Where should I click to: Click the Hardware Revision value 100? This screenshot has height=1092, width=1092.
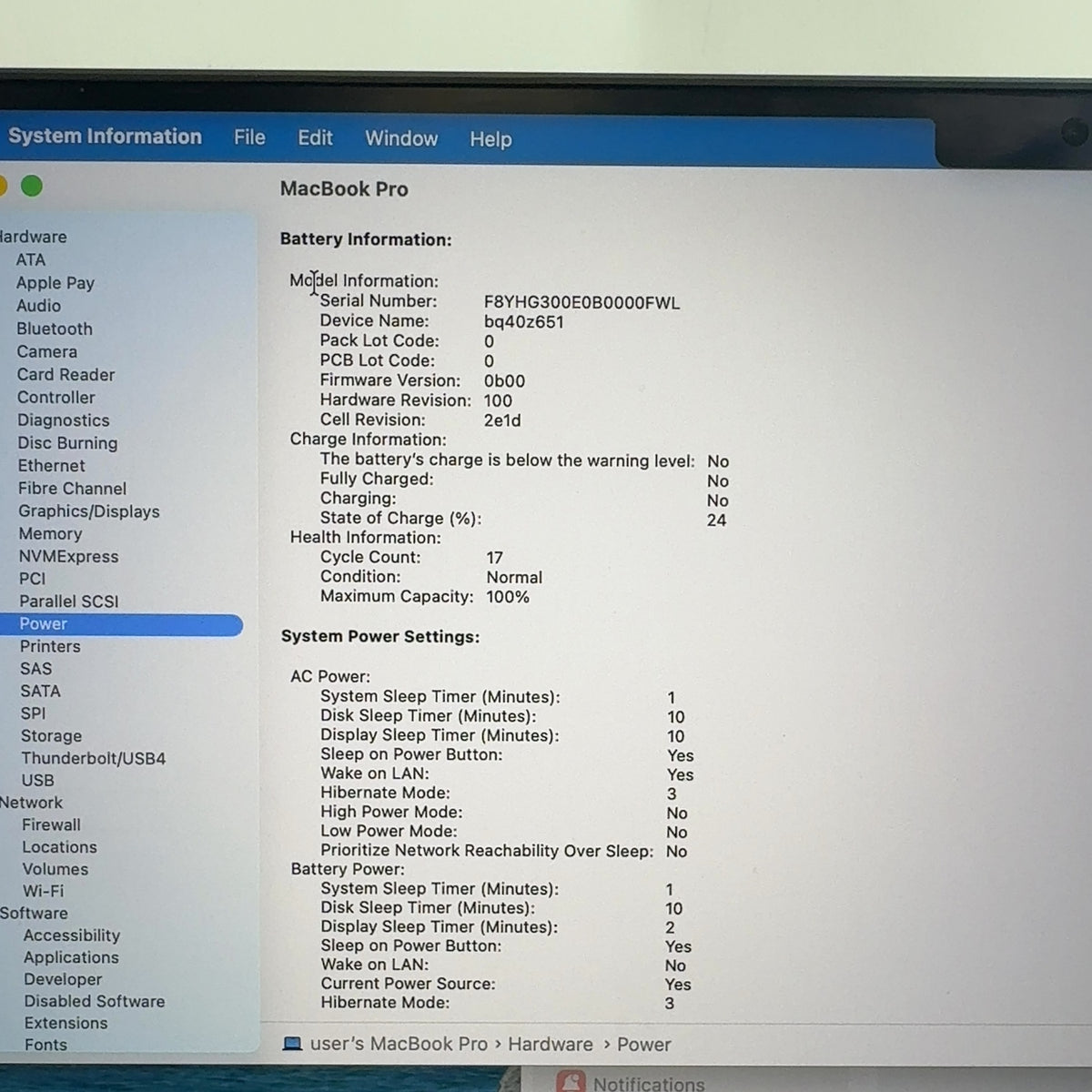498,400
